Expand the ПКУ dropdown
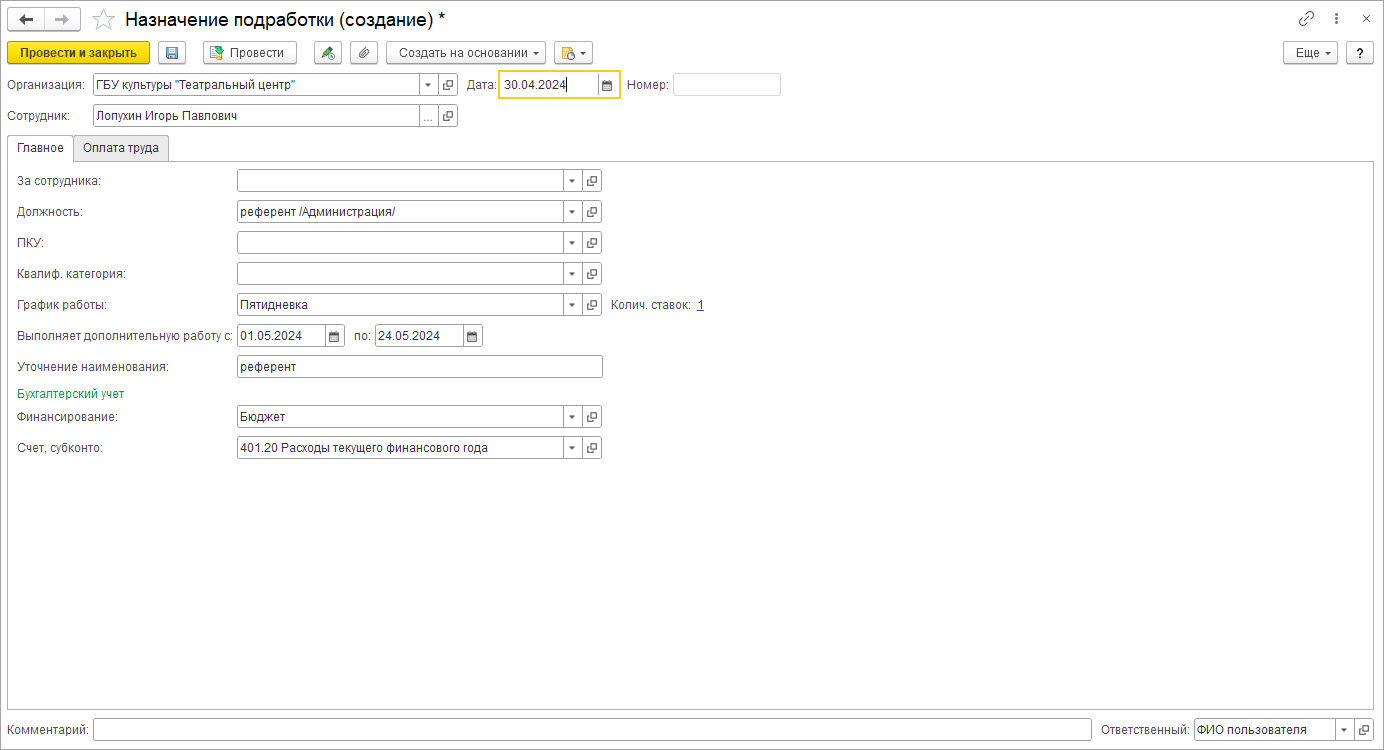The image size is (1384, 750). (573, 243)
